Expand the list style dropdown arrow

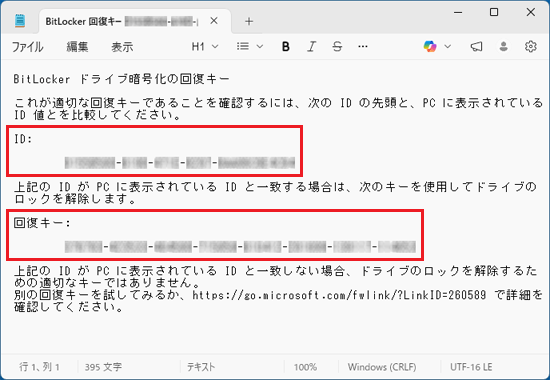260,46
